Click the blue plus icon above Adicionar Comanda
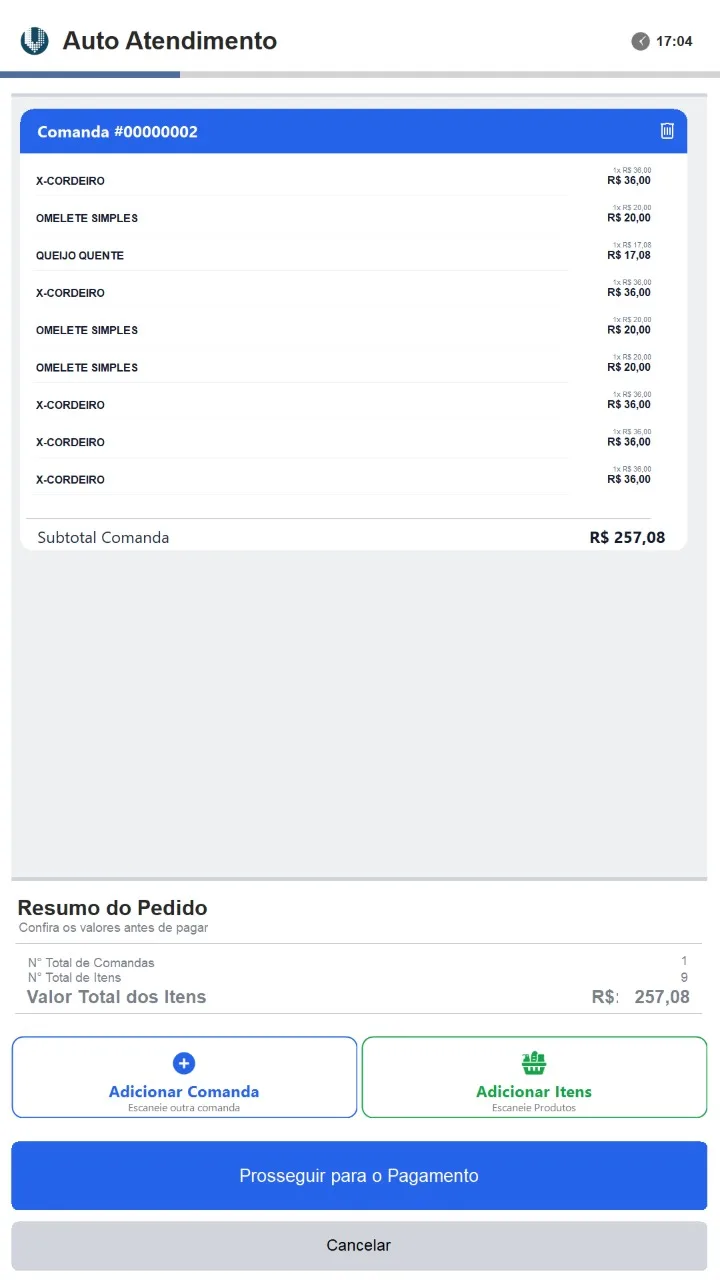 click(184, 1063)
